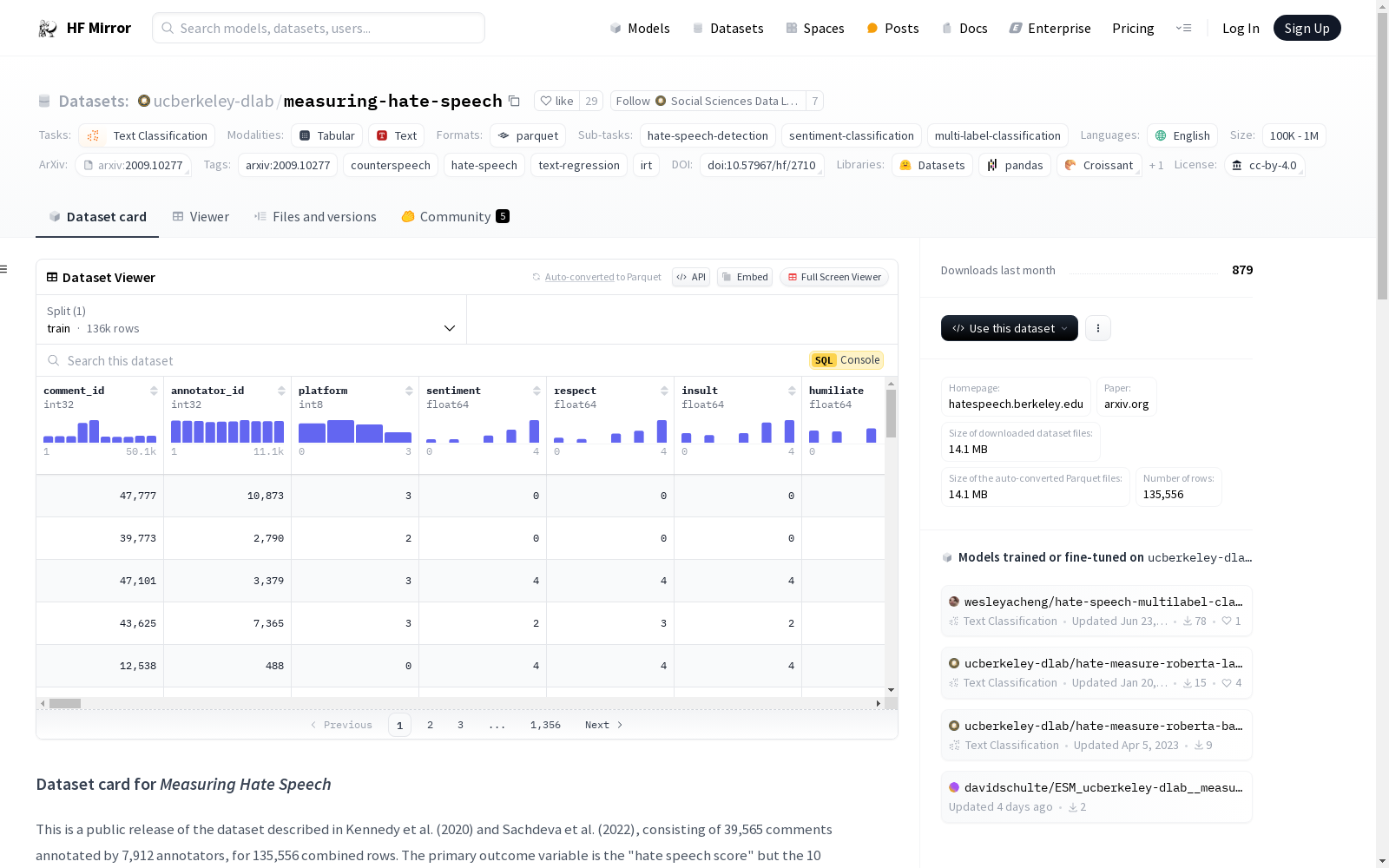Sort by comment_id column icon

coord(154,391)
